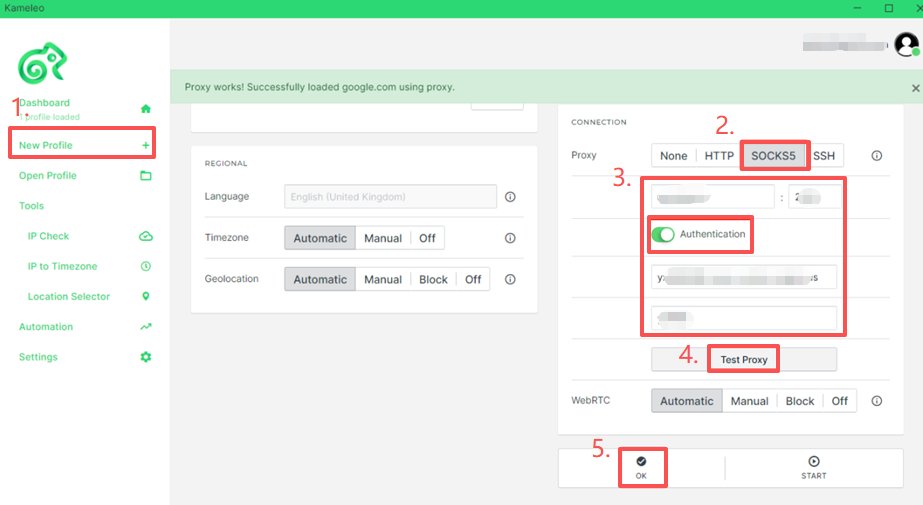
Task: Open IP Check cloud icon
Action: tap(146, 236)
